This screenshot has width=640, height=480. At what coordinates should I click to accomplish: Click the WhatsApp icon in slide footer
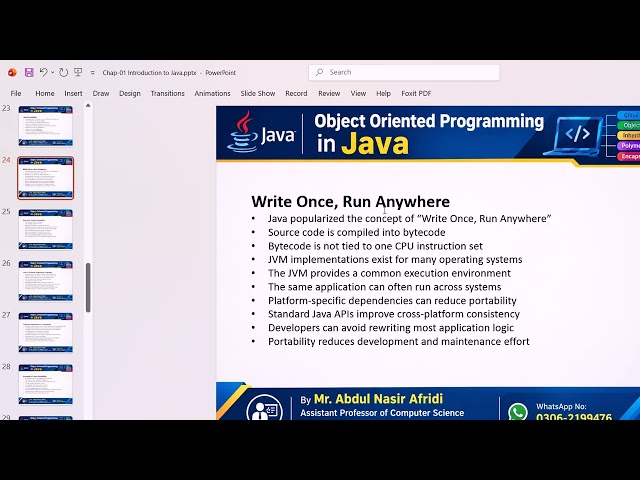(518, 411)
